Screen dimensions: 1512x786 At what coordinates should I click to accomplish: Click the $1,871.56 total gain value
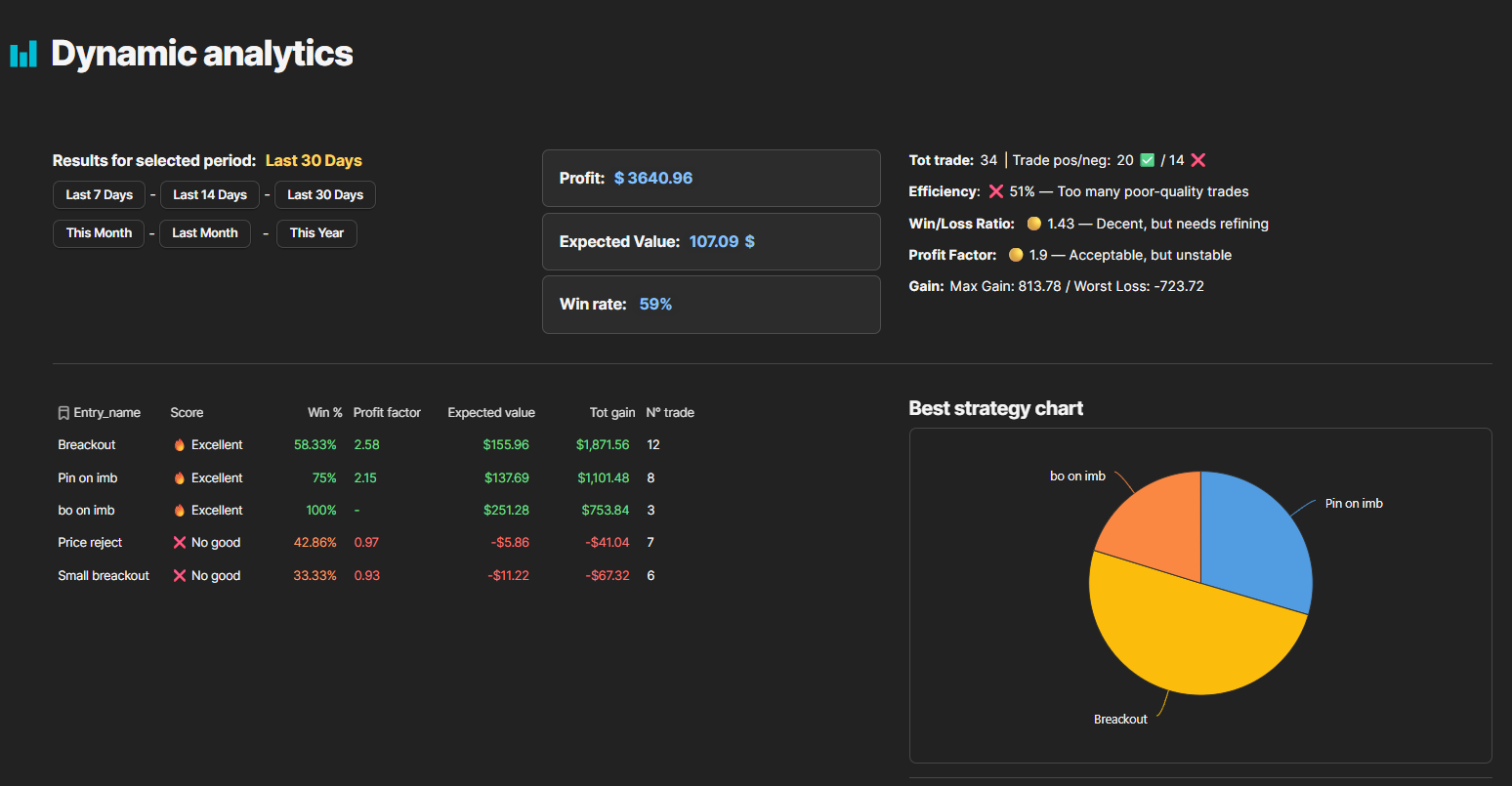603,445
